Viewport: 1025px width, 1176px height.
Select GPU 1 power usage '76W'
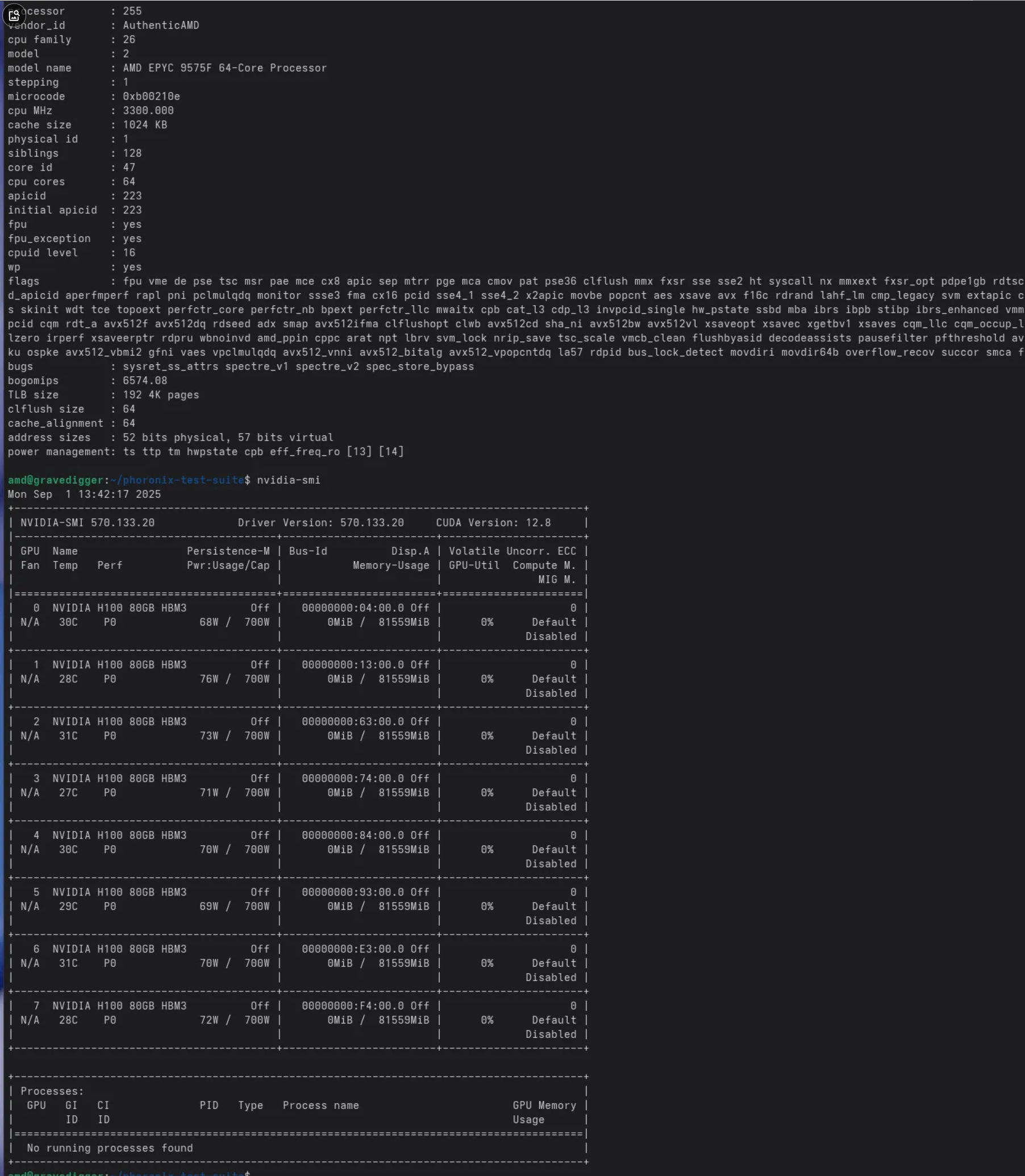(x=209, y=679)
